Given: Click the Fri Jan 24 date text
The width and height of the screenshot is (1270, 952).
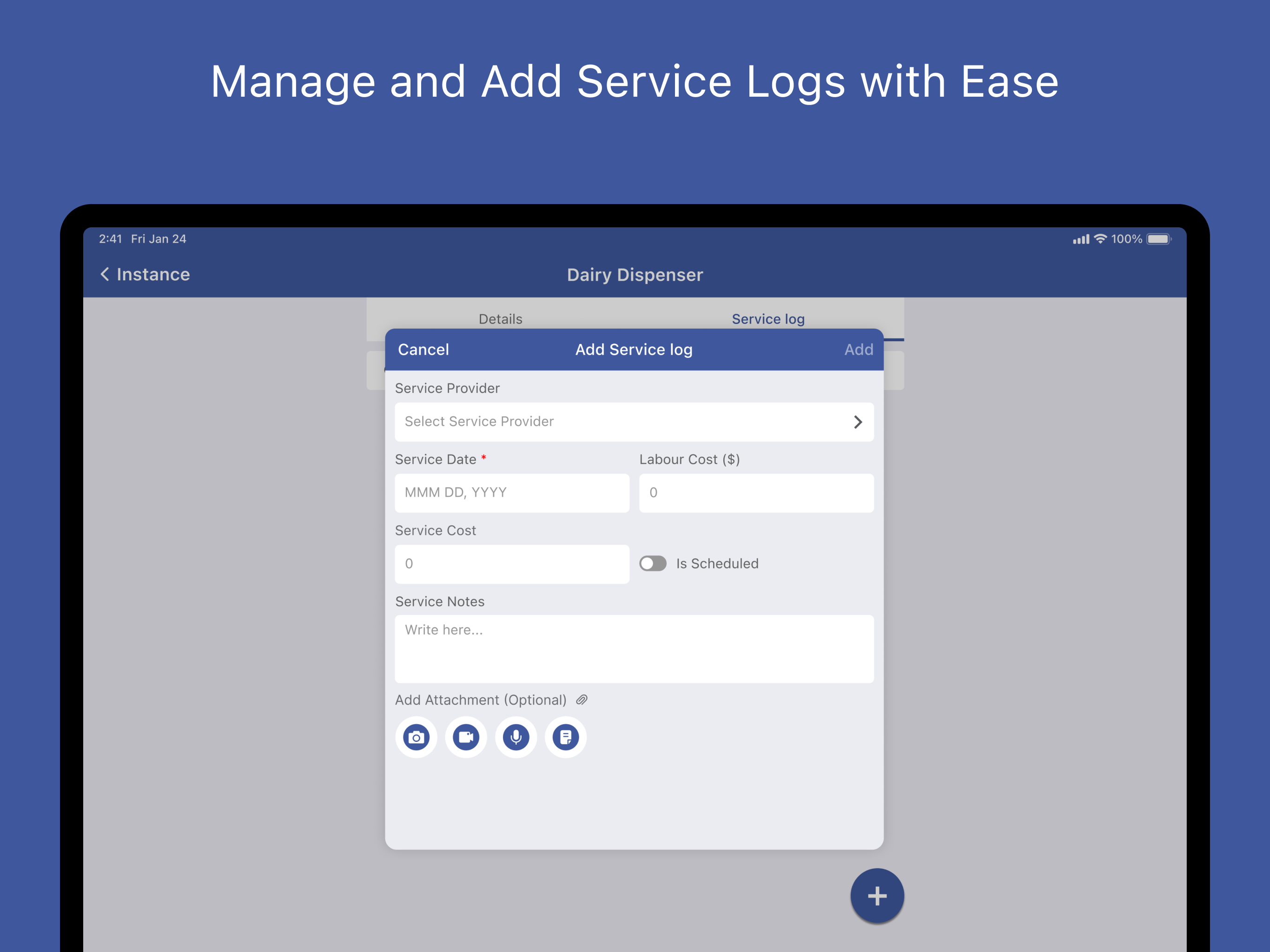Looking at the screenshot, I should pos(159,239).
